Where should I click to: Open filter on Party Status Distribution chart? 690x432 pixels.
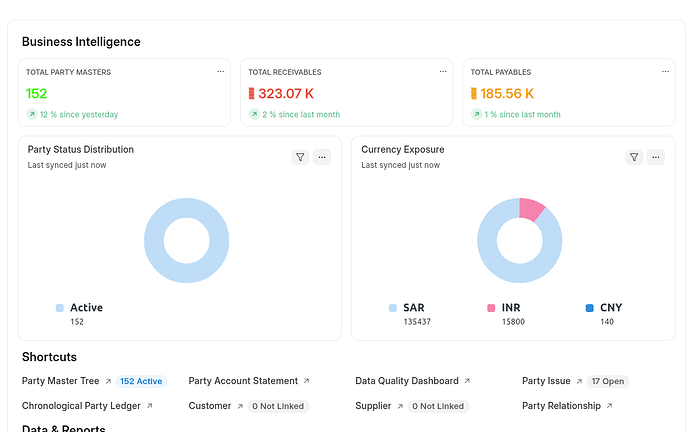(x=300, y=157)
